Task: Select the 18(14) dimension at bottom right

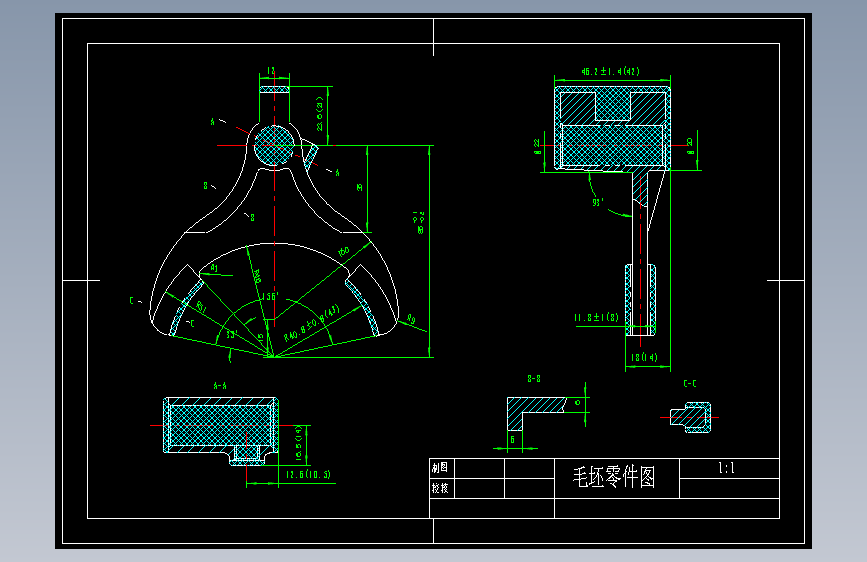Action: pyautogui.click(x=644, y=357)
